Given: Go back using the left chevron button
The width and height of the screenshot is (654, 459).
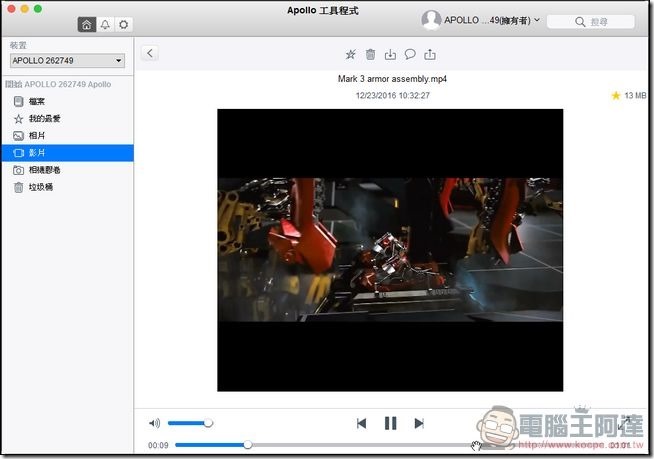Looking at the screenshot, I should tap(150, 54).
